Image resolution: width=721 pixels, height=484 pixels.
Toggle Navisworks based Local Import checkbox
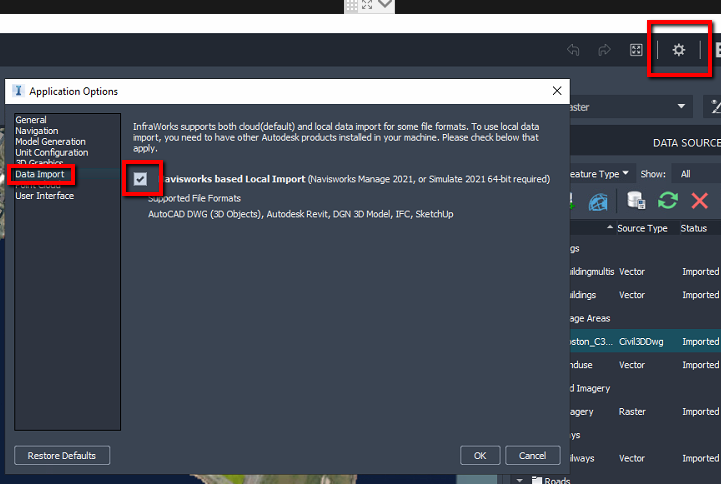(140, 179)
